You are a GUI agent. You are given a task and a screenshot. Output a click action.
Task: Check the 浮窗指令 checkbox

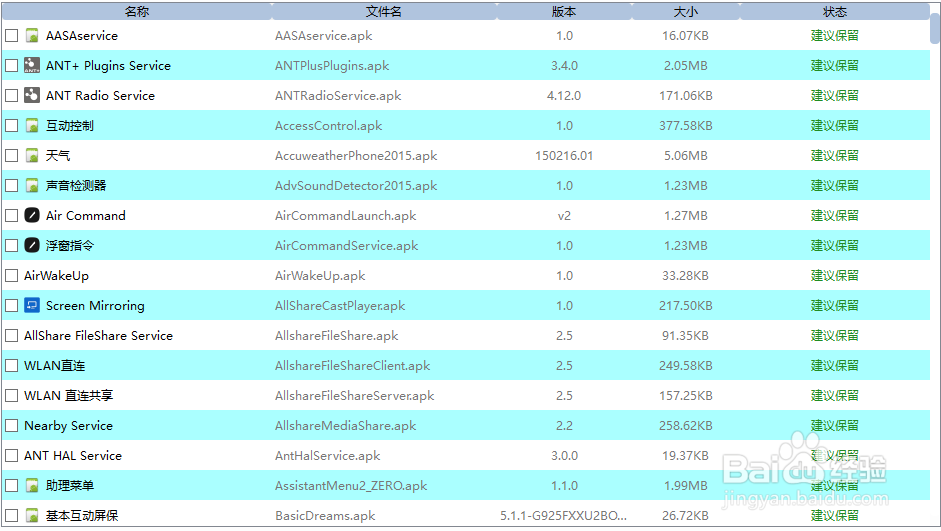click(x=11, y=245)
